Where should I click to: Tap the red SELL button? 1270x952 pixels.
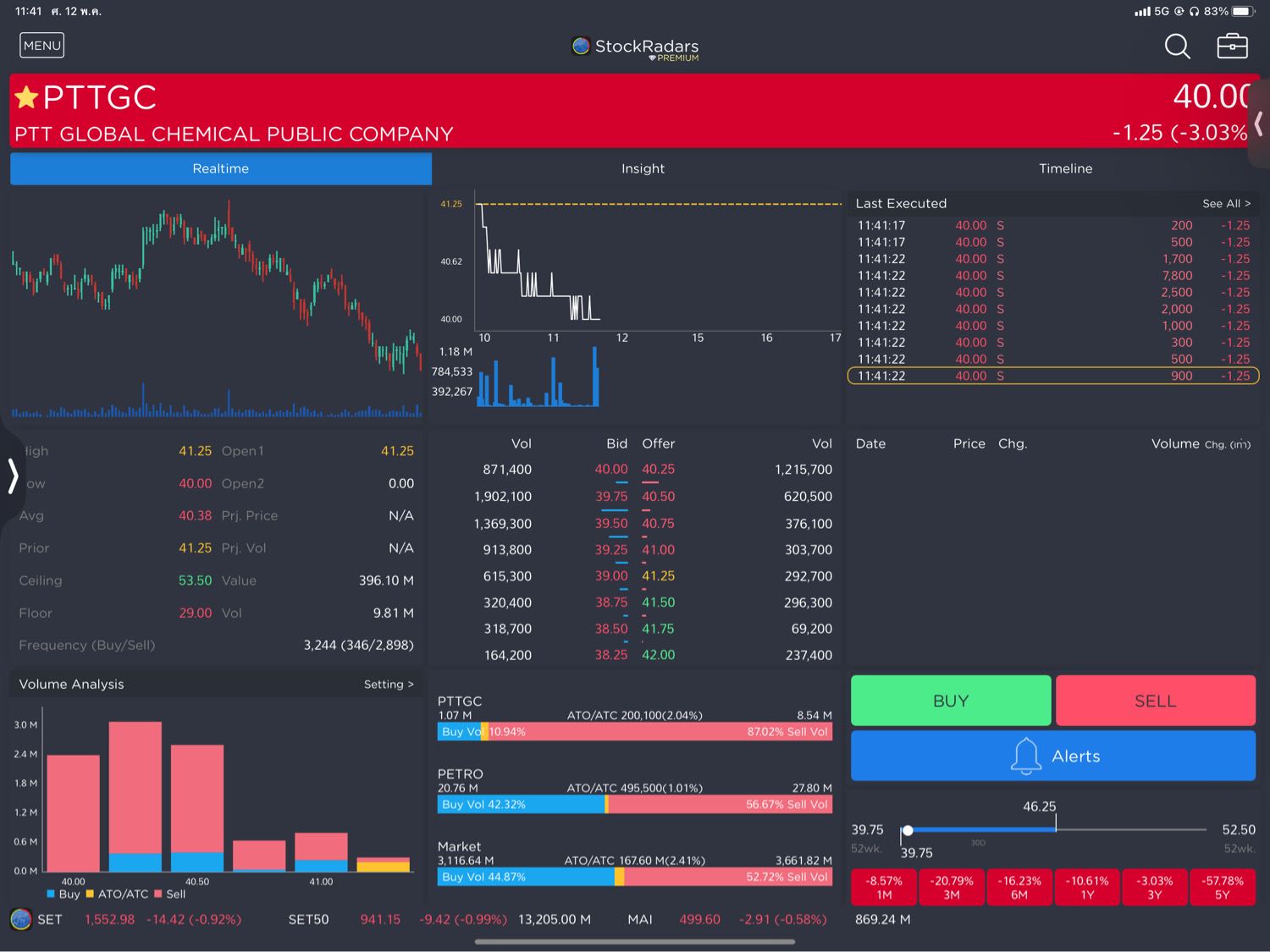pyautogui.click(x=1156, y=701)
